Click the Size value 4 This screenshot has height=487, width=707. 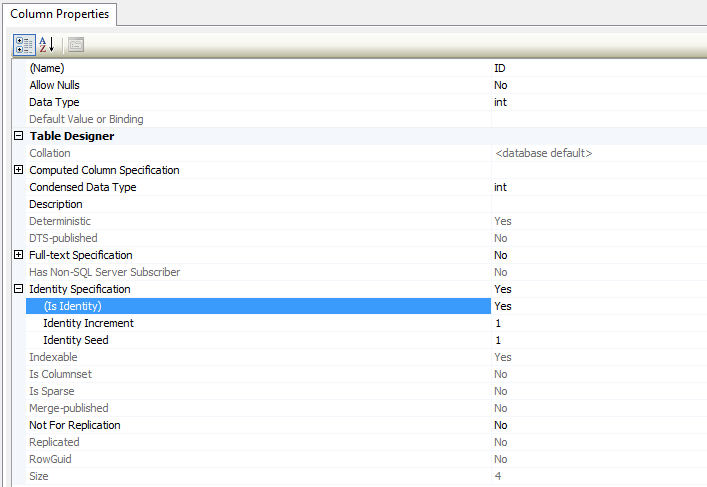(498, 476)
